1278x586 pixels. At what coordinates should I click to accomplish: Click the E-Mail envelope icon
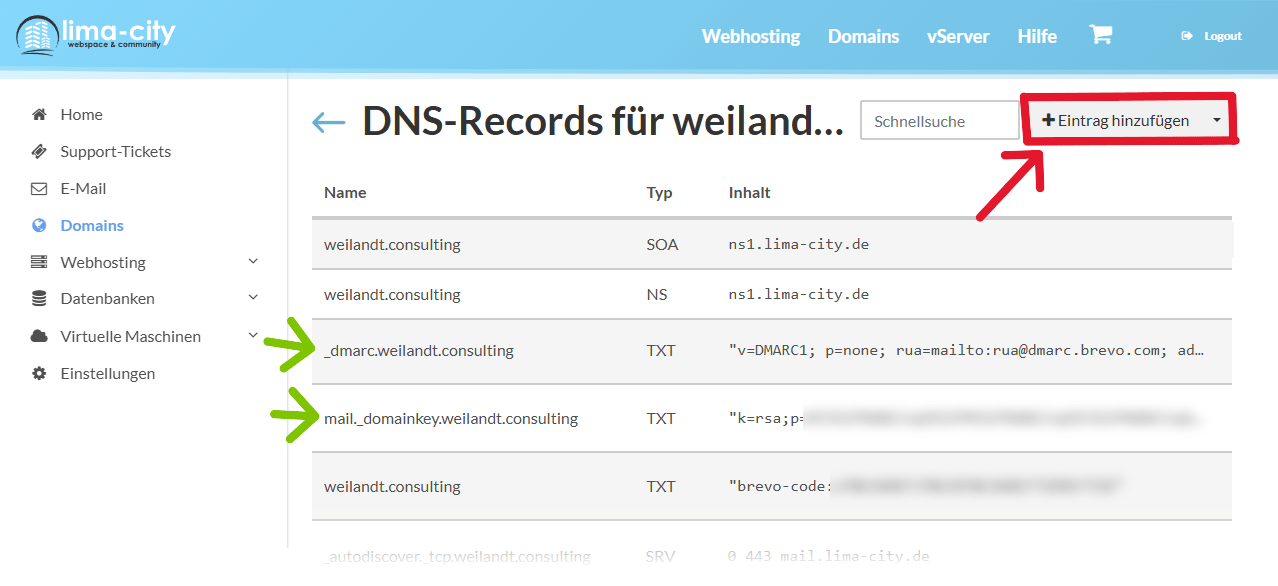point(39,188)
